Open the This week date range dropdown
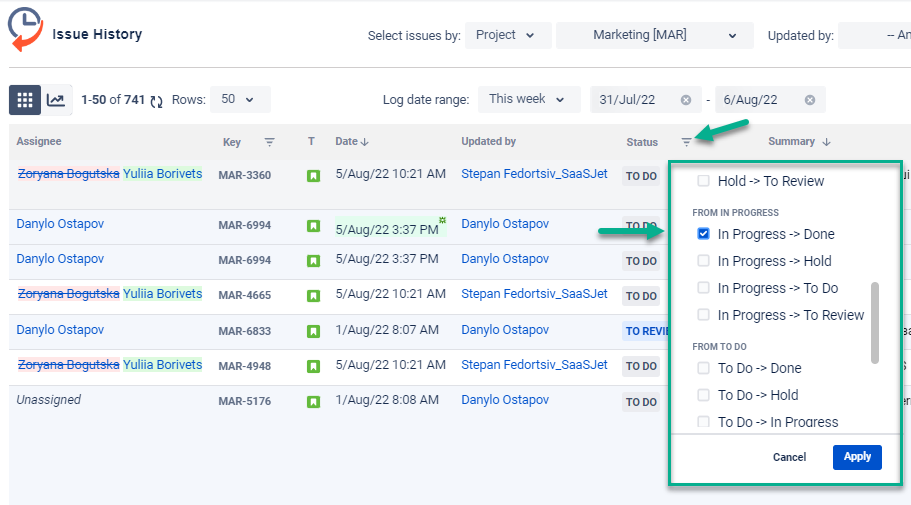 (x=529, y=99)
